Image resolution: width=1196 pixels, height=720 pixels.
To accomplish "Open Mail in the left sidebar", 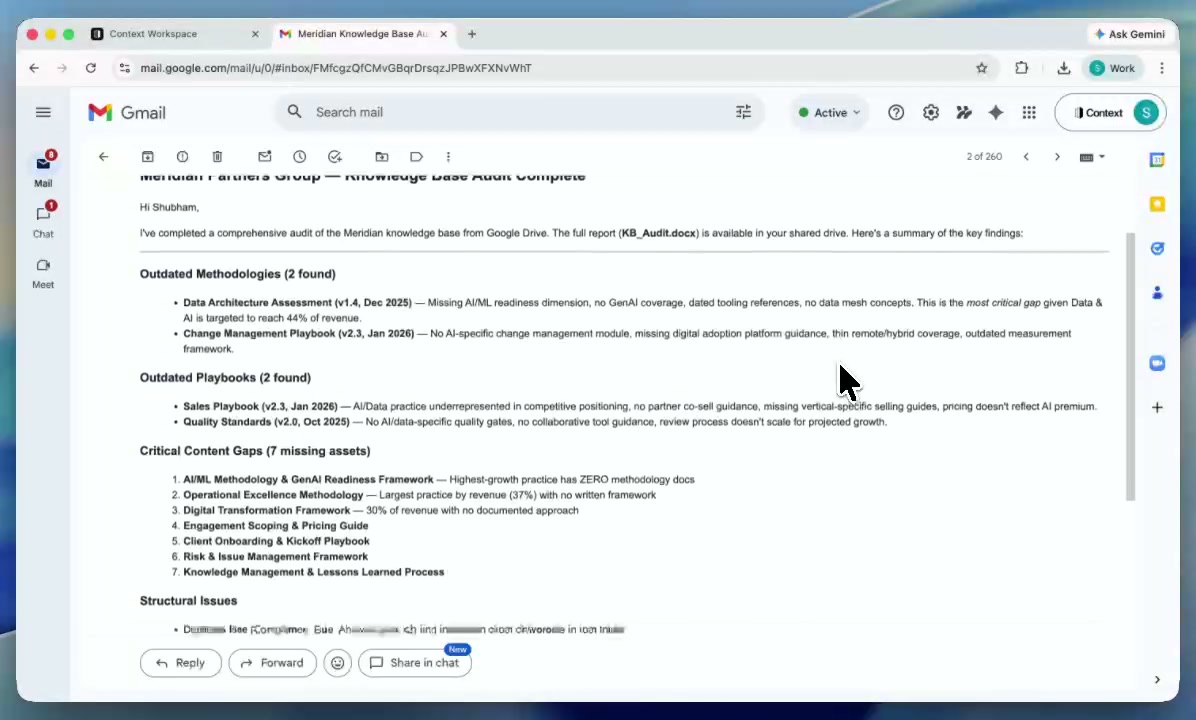I will tap(43, 169).
